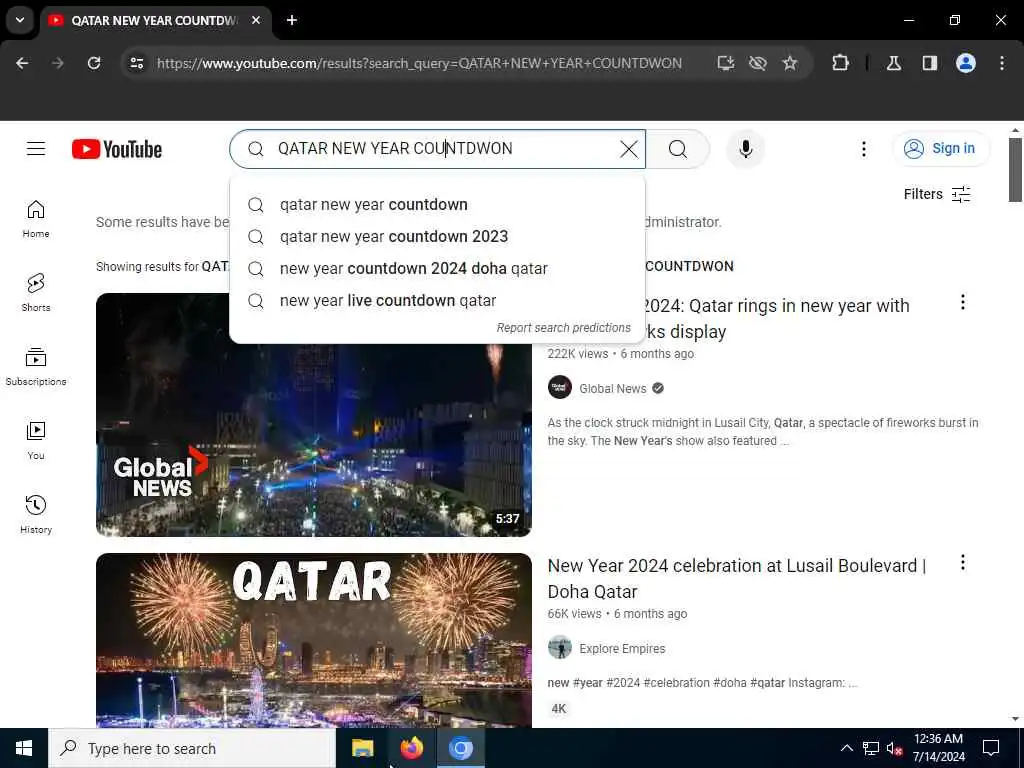1024x768 pixels.
Task: Click the address bar URL
Action: 419,63
